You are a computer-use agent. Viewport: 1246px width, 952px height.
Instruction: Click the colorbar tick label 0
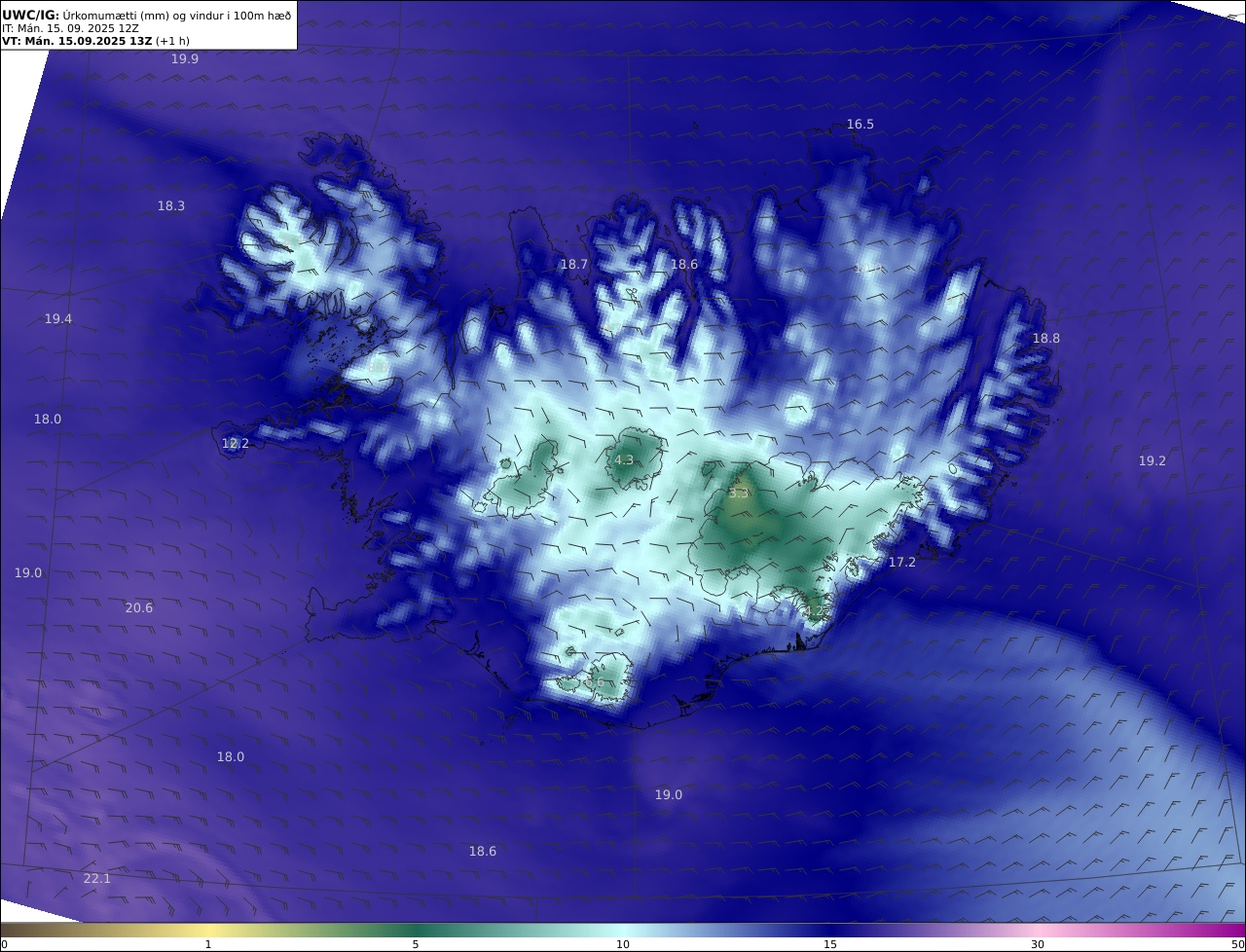point(4,944)
